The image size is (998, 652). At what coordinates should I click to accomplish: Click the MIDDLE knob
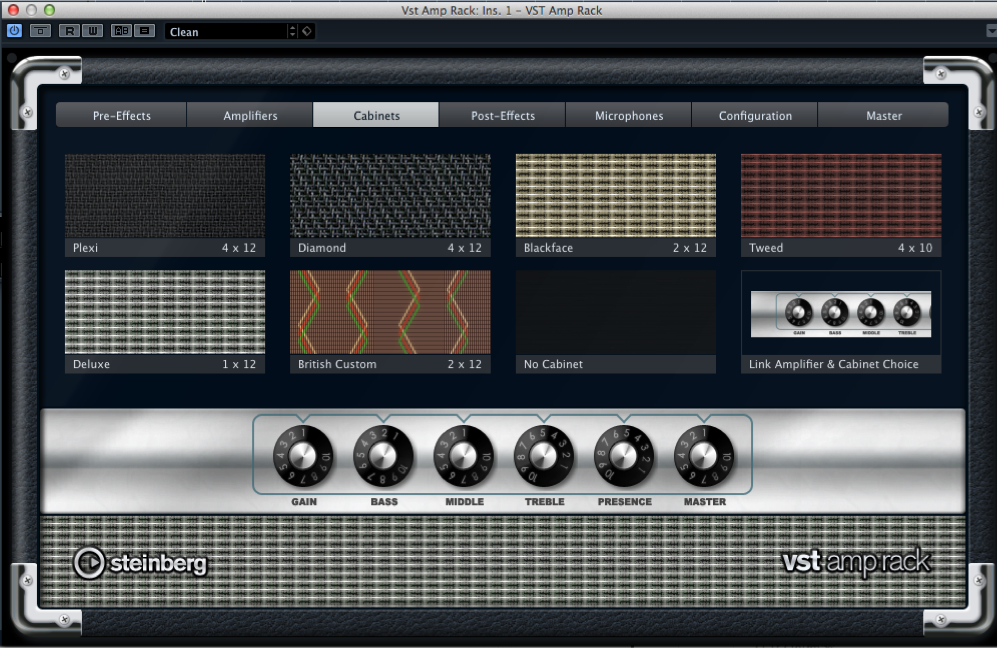(x=463, y=456)
